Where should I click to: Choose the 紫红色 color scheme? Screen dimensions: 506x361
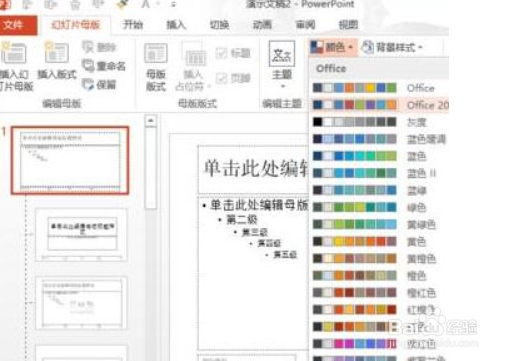pyautogui.click(x=380, y=344)
